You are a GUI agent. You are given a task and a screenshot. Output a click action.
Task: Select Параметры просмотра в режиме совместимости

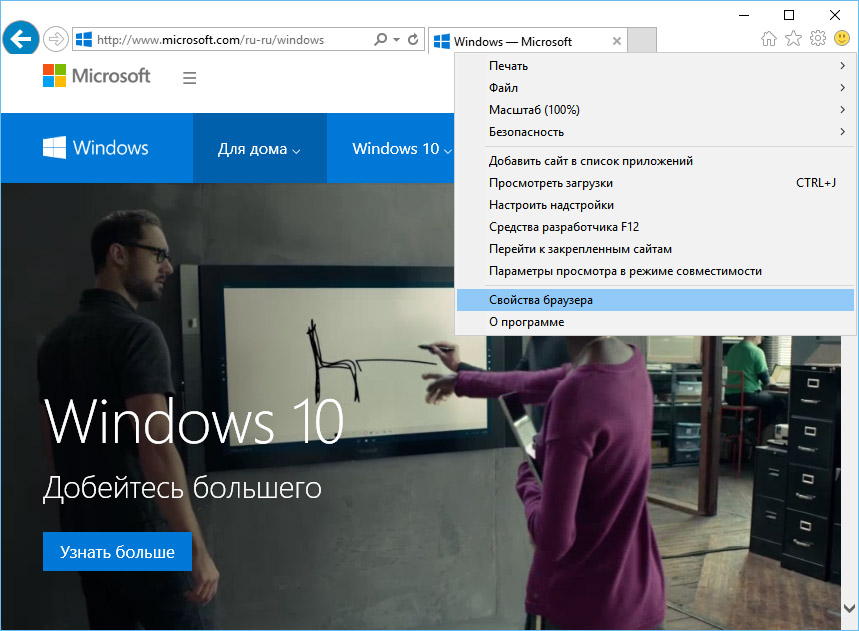[x=655, y=271]
